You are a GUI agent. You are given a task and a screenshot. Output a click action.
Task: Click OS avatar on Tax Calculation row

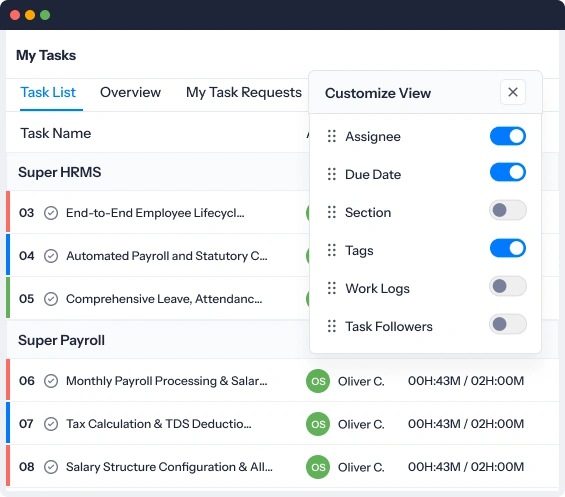(x=318, y=424)
